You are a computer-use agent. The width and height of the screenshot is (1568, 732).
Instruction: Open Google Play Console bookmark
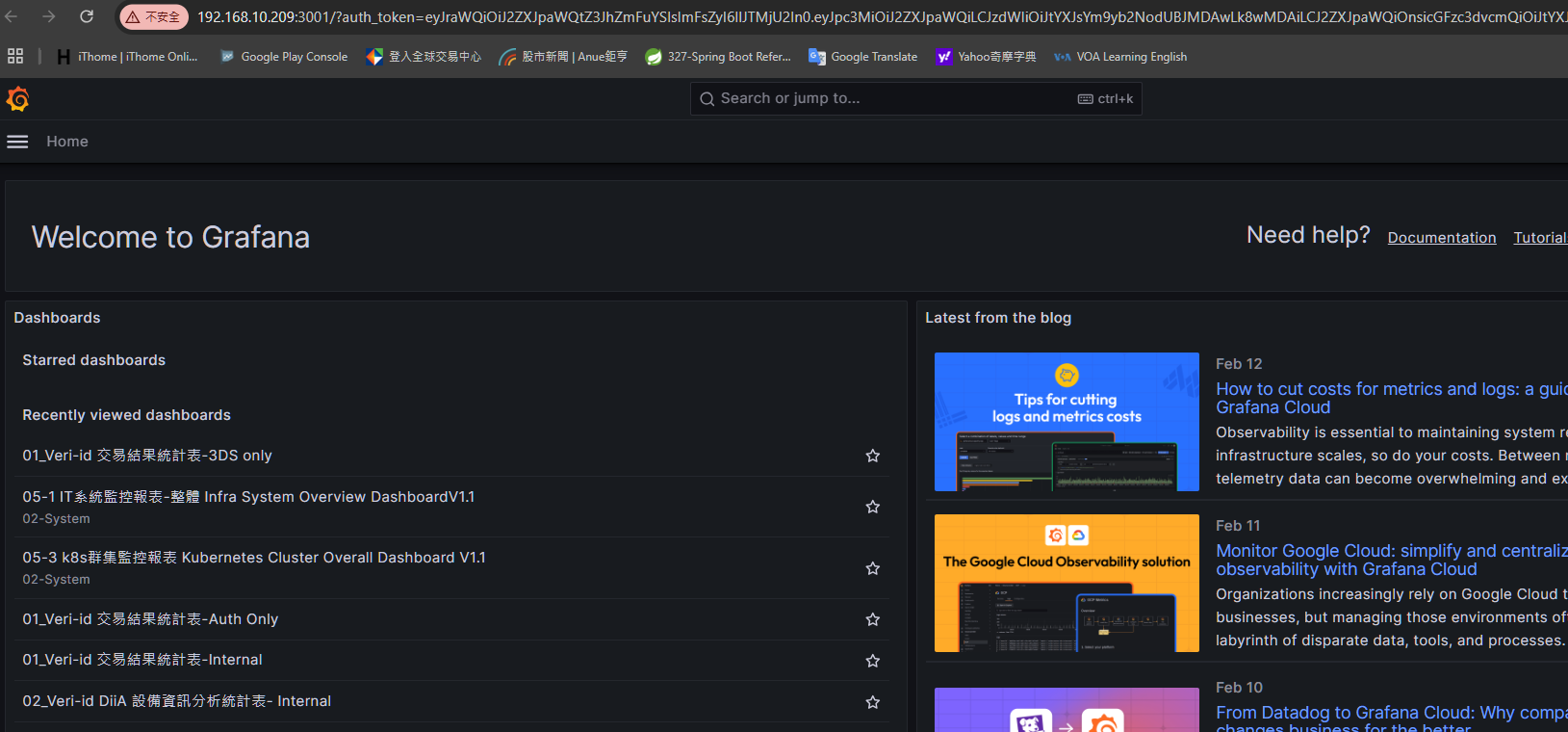[x=284, y=57]
